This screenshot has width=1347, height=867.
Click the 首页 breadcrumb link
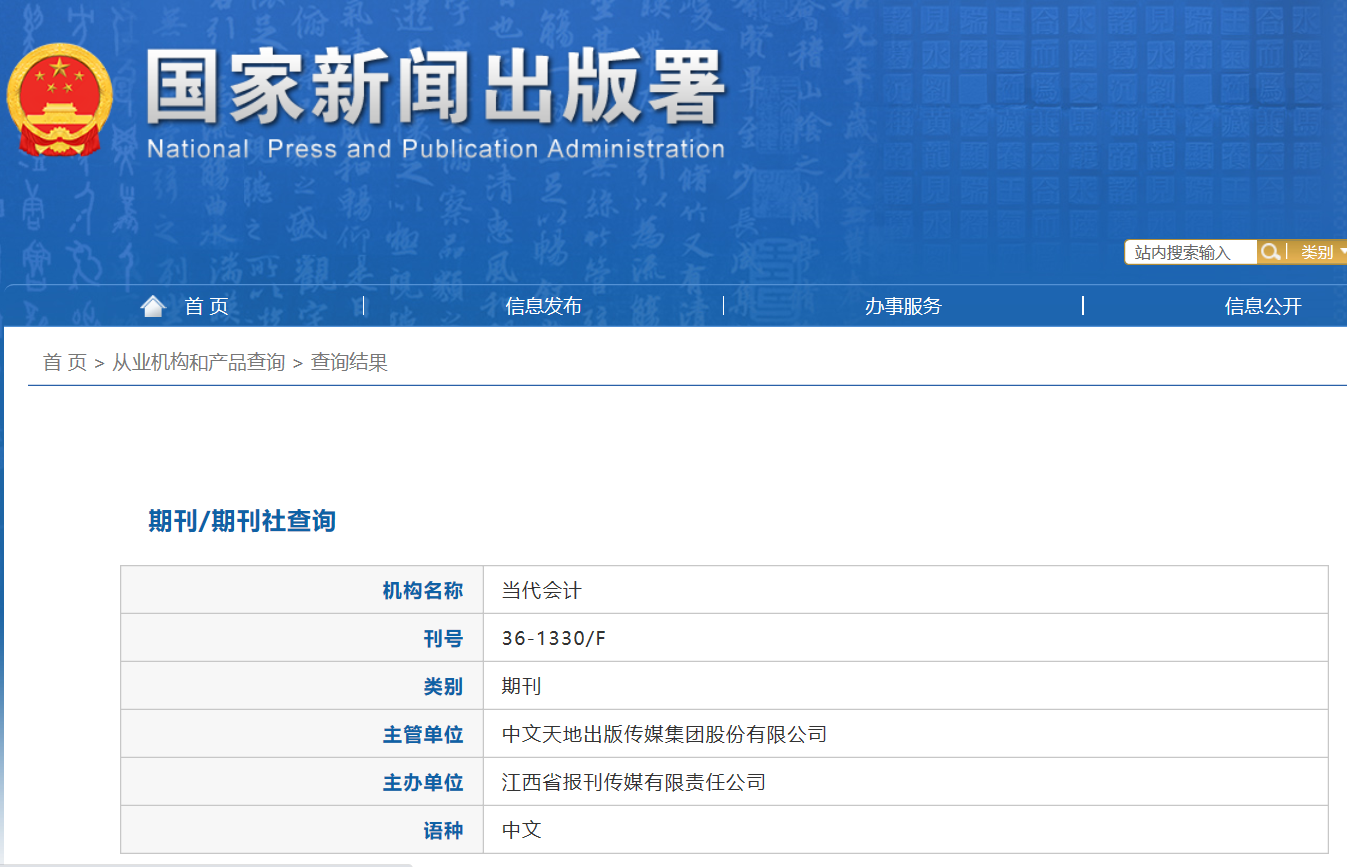point(65,362)
